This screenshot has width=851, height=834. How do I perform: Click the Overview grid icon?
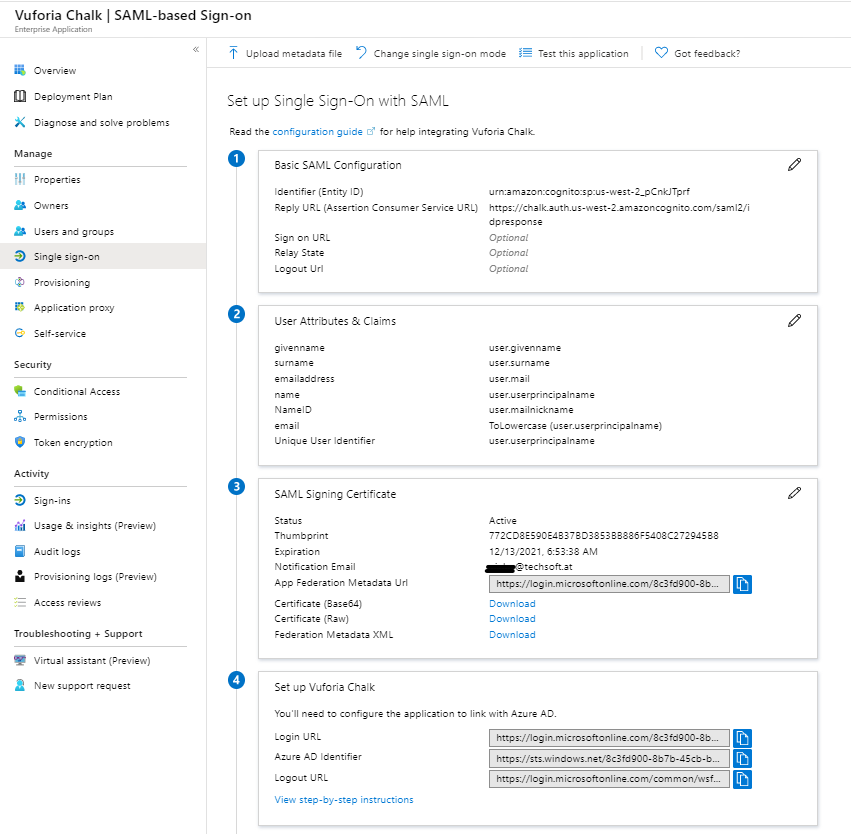tap(20, 70)
